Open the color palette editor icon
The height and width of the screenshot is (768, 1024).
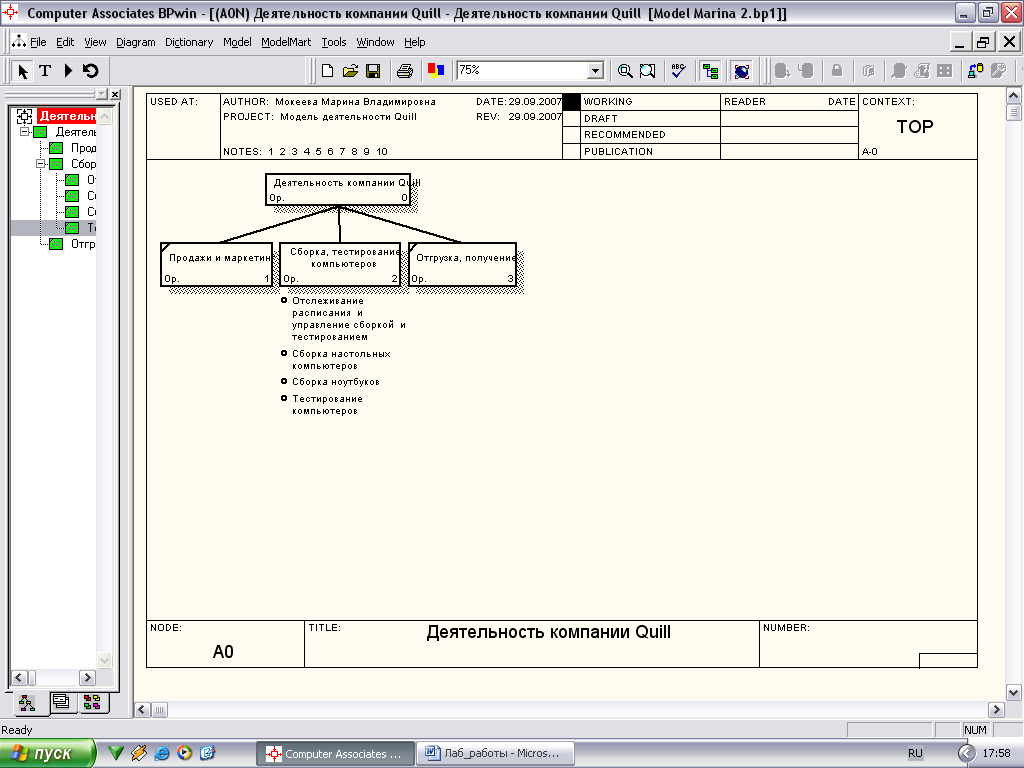(435, 71)
